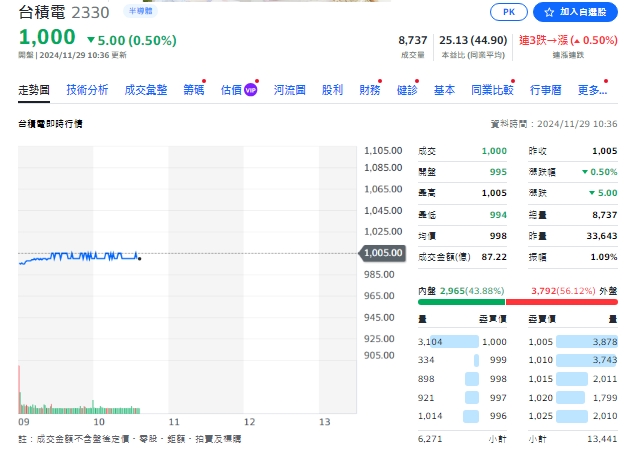This screenshot has height=455, width=624.
Task: Click bid price 996 row
Action: coord(462,416)
